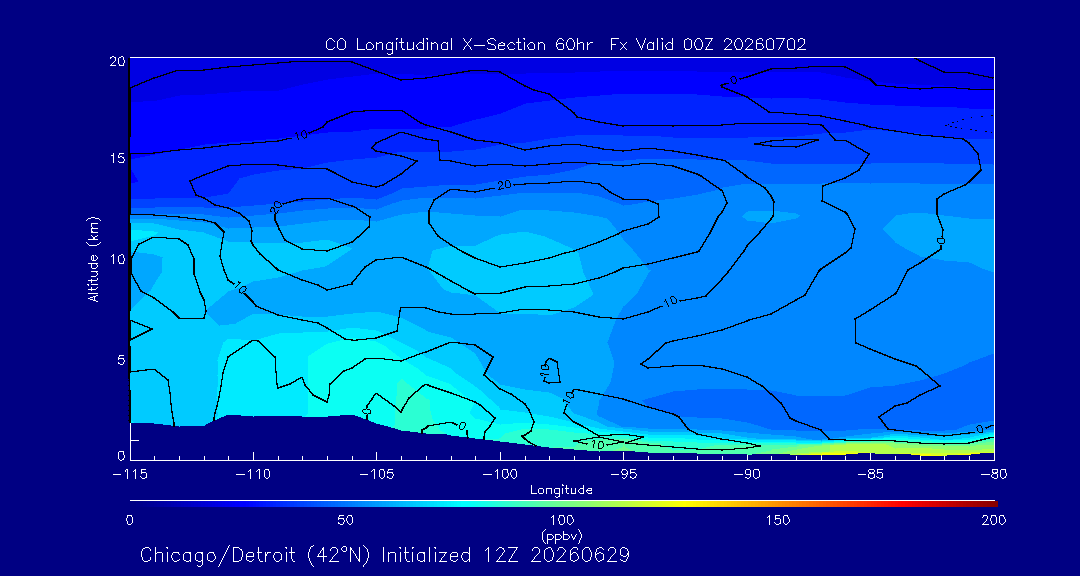Click the Longitude axis label
Image resolution: width=1080 pixels, height=576 pixels.
[561, 490]
